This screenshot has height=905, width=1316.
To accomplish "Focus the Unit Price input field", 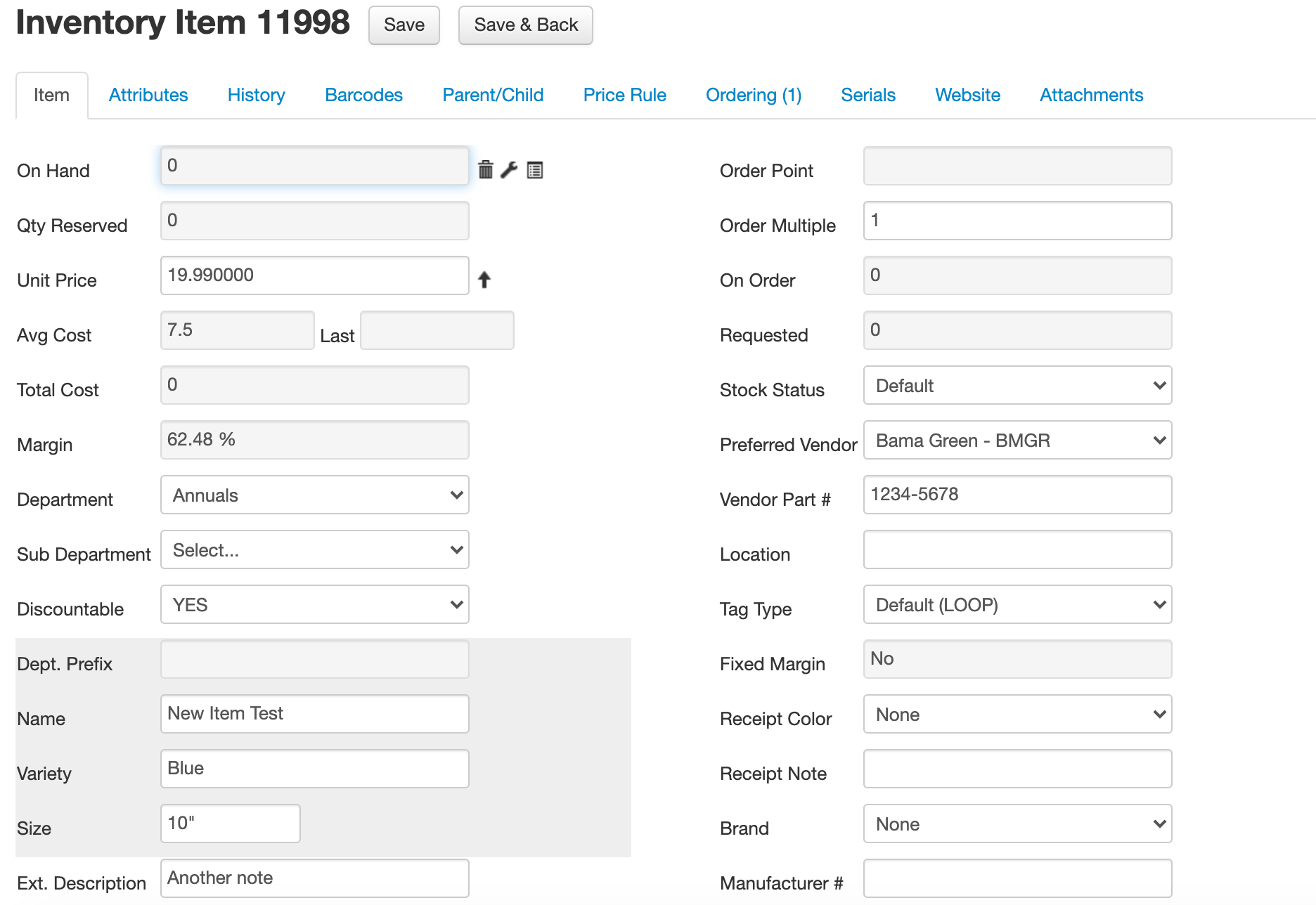I will [314, 275].
